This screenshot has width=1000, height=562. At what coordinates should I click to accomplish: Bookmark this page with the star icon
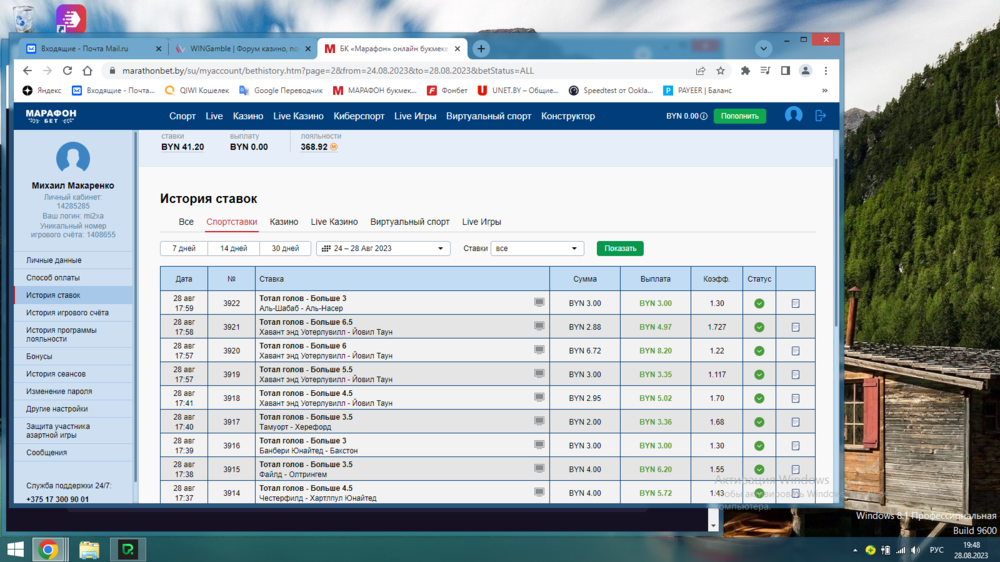pyautogui.click(x=720, y=71)
